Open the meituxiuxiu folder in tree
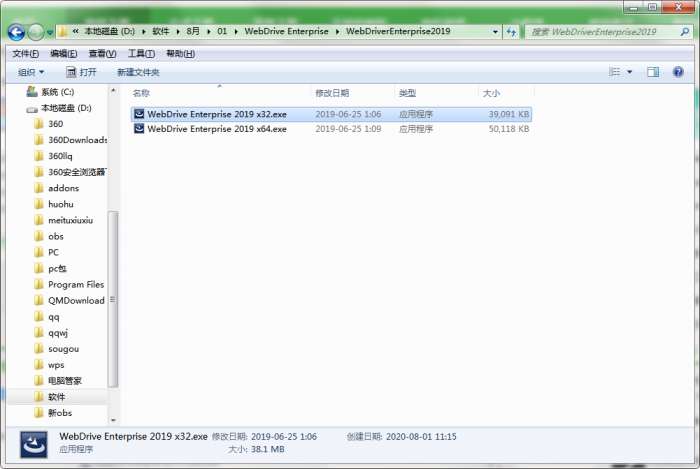 tap(63, 220)
